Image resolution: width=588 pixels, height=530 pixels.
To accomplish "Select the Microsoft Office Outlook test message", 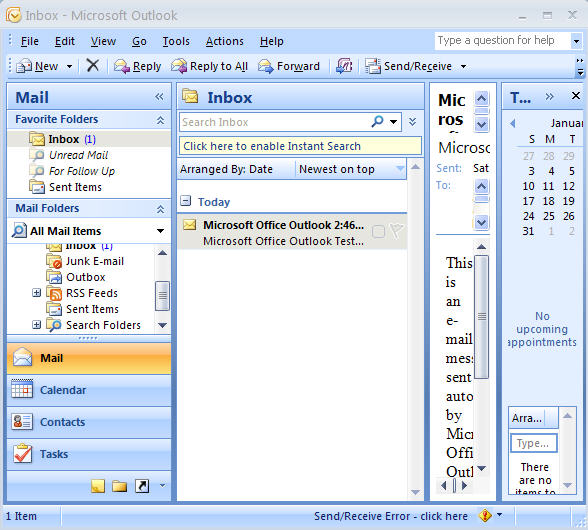I will point(292,232).
